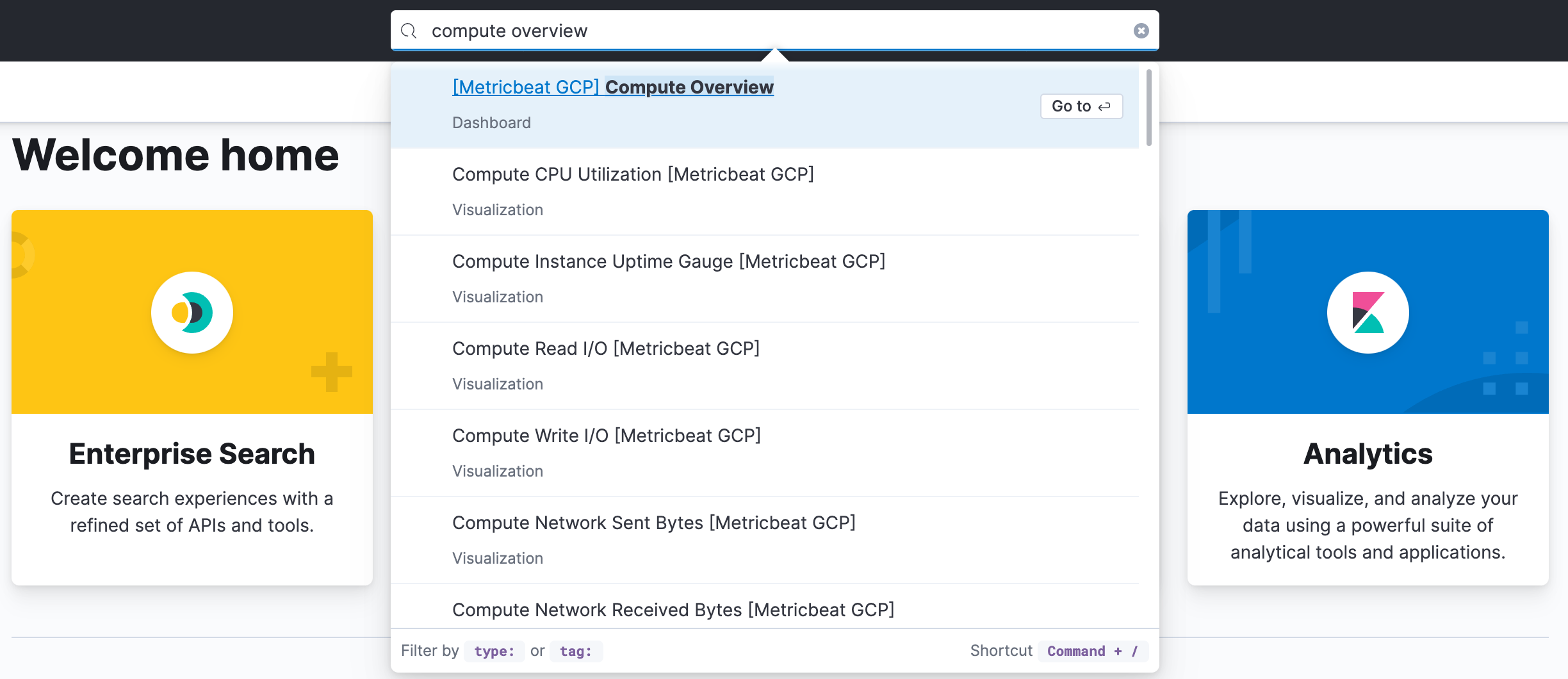1568x679 pixels.
Task: Click the 'Filter by' label
Action: click(430, 651)
